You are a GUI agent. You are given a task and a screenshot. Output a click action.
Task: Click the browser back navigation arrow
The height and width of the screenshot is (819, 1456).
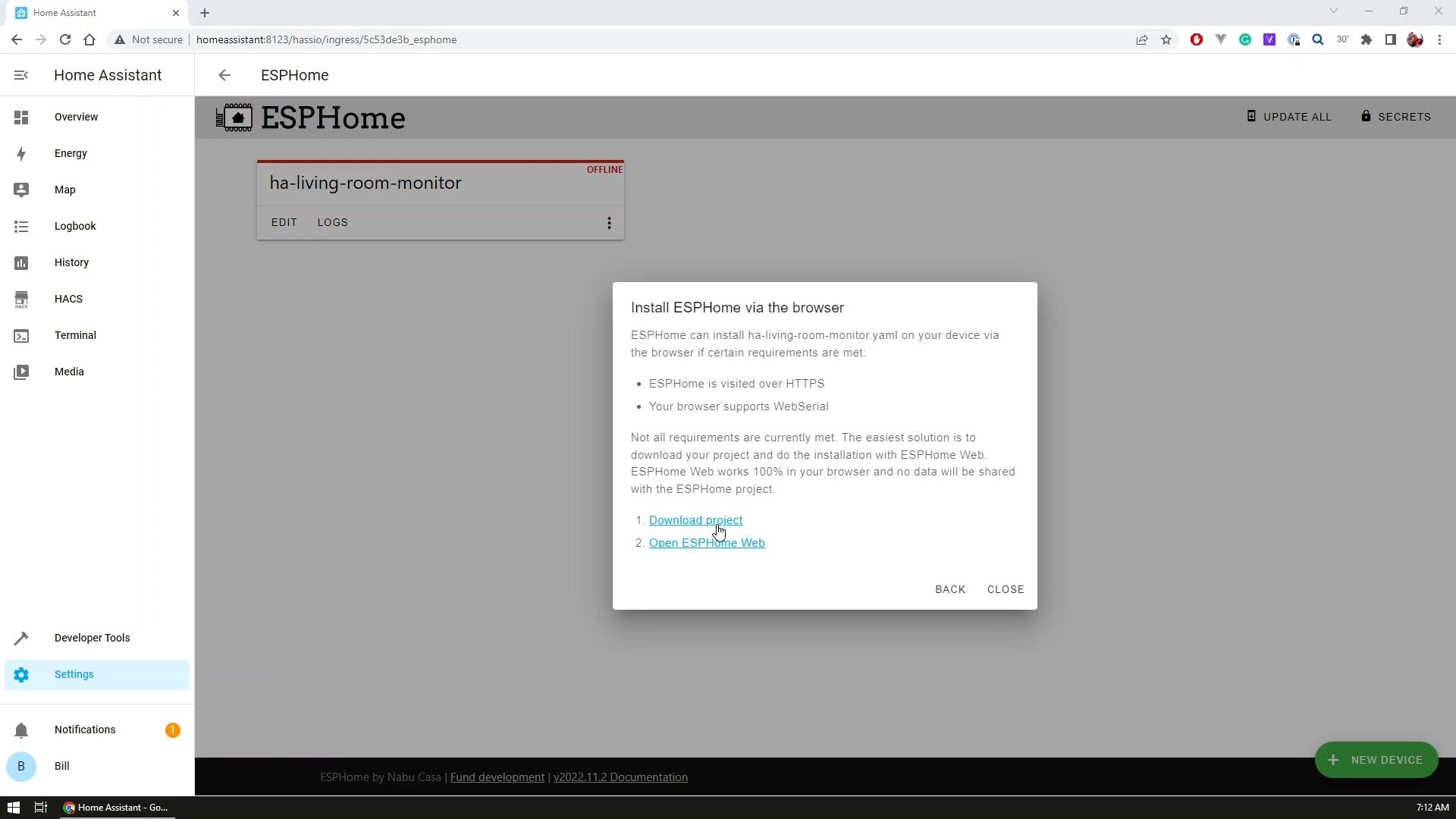(17, 39)
